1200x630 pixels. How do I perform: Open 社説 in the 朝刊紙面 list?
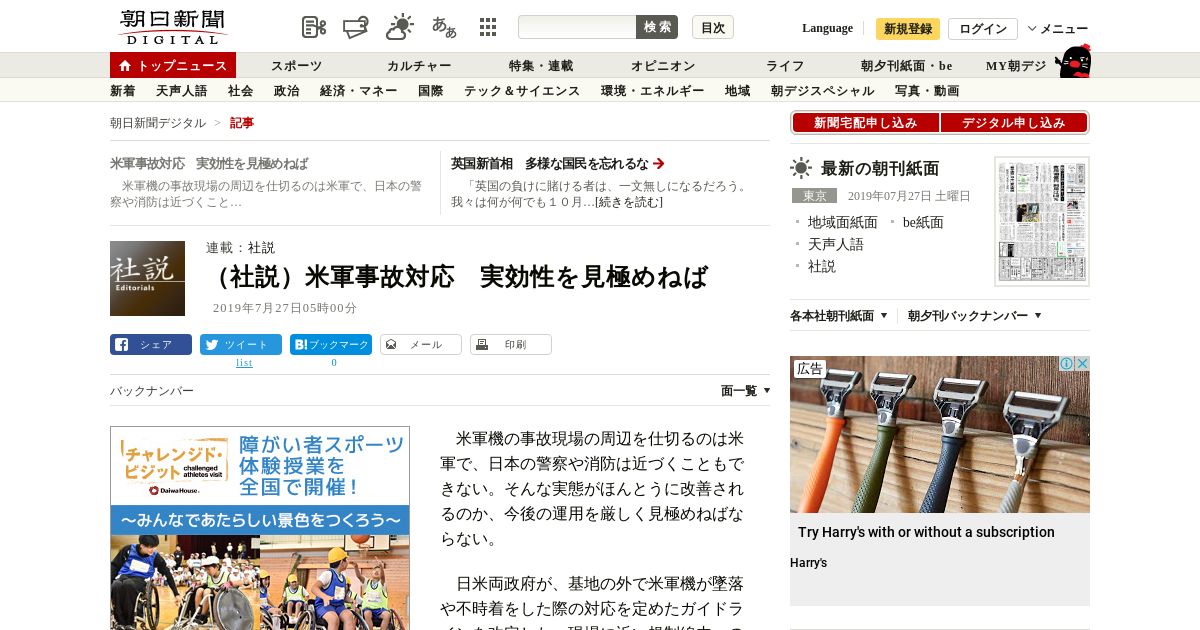(821, 266)
